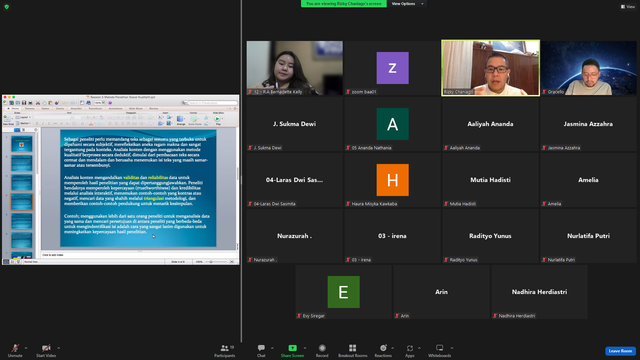The height and width of the screenshot is (360, 640).
Task: Open Zoom Apps
Action: point(410,350)
